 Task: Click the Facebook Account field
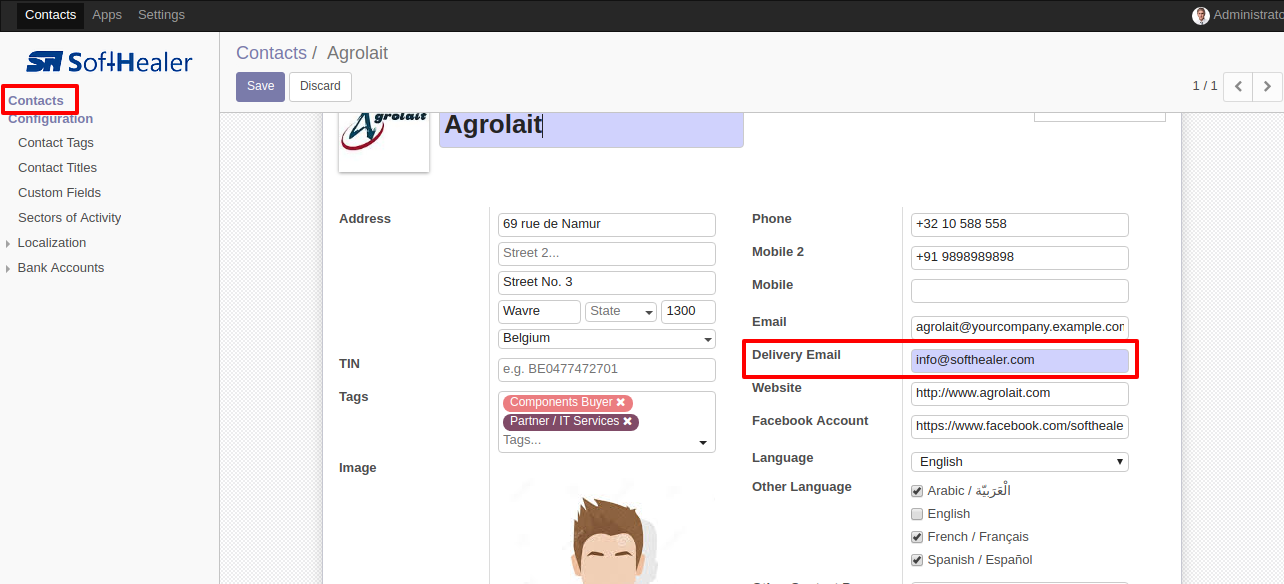pos(1019,427)
